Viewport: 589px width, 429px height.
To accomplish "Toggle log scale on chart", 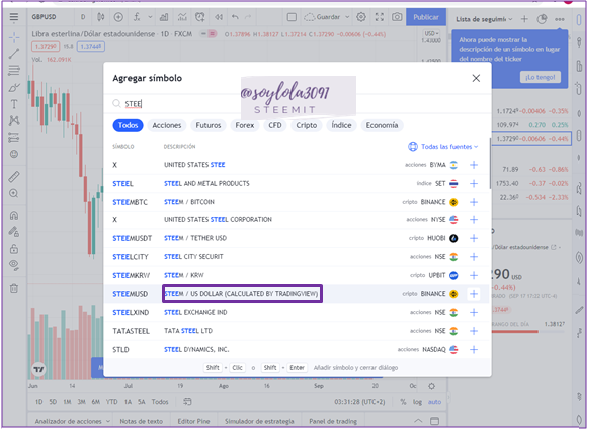I will (417, 402).
